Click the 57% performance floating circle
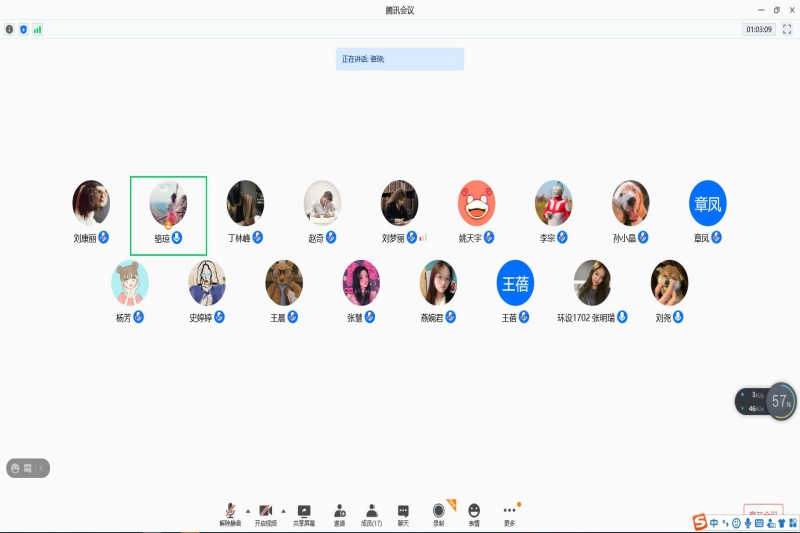Screen dimensions: 800x533 click(781, 401)
